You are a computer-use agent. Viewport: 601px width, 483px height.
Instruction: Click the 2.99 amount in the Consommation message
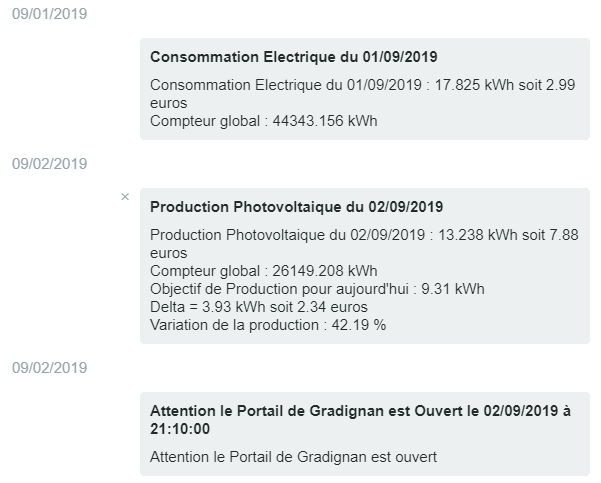(561, 85)
